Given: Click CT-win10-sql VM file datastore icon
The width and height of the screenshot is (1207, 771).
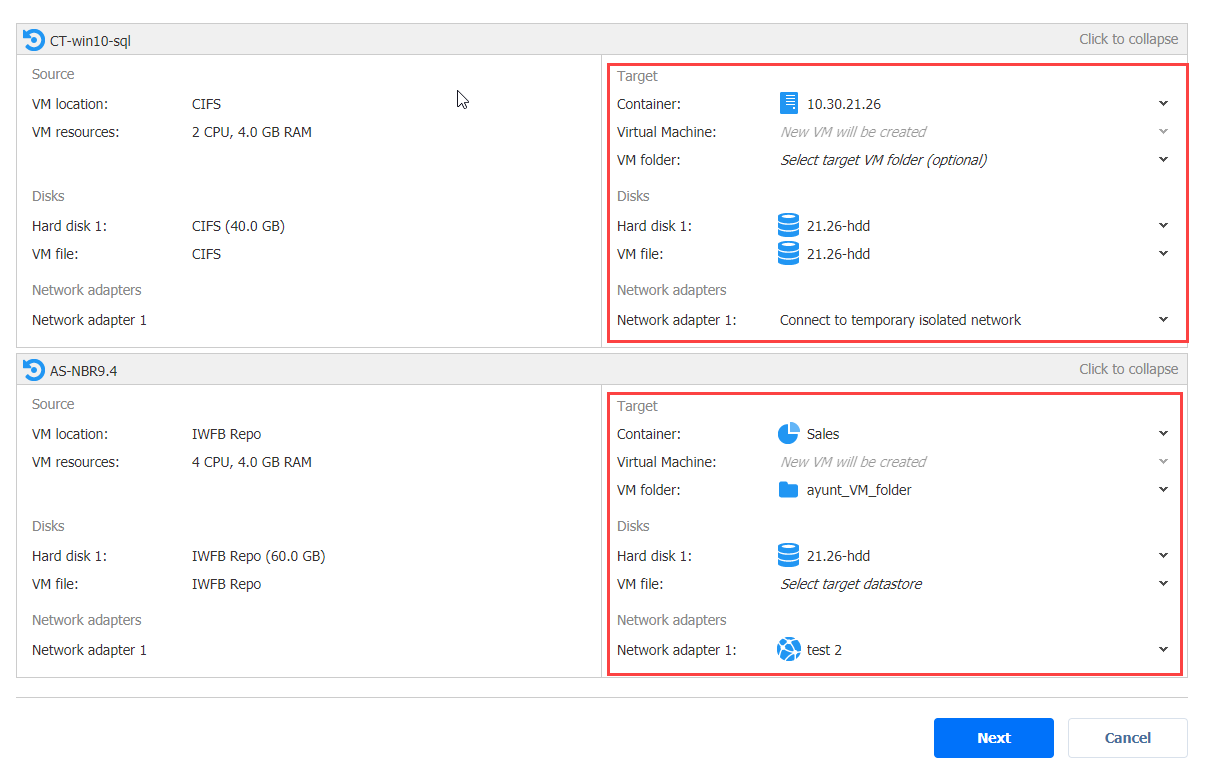Looking at the screenshot, I should pyautogui.click(x=789, y=253).
